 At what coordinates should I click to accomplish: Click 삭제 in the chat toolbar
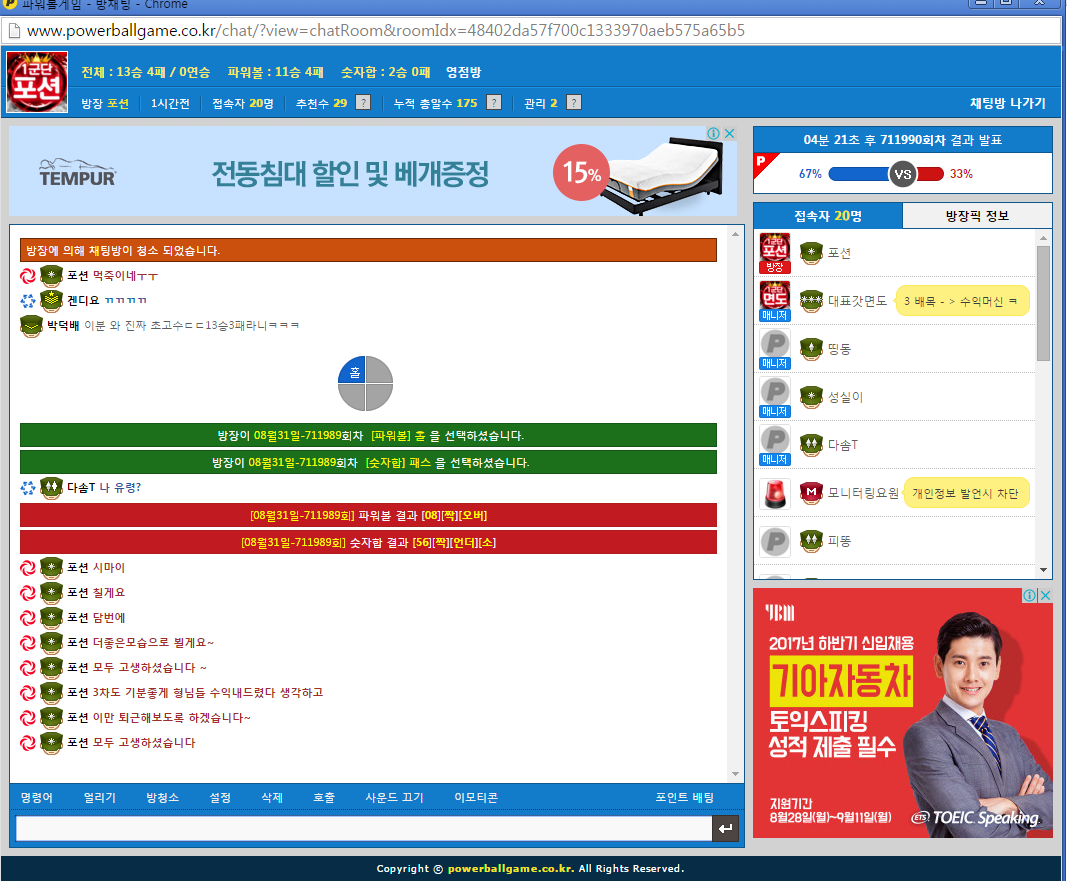point(272,797)
